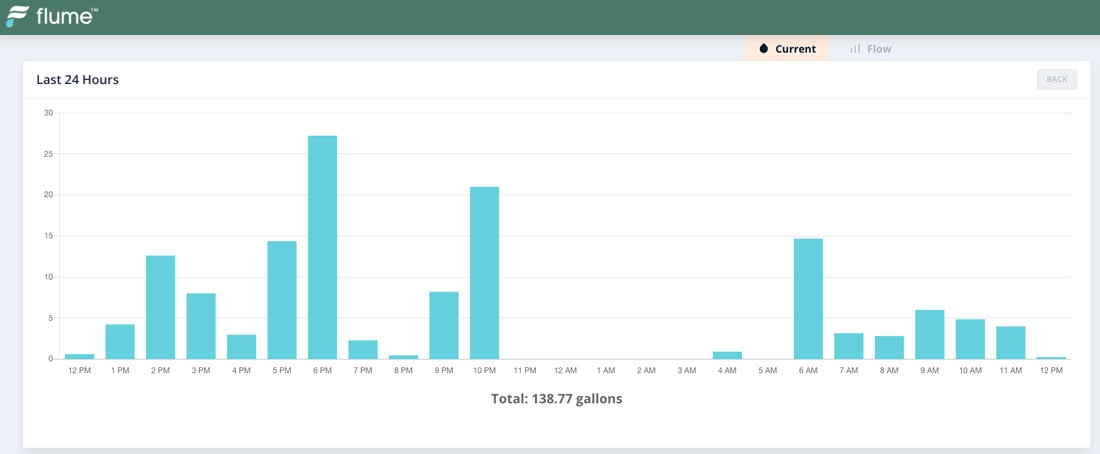The width and height of the screenshot is (1100, 454).
Task: Click the 9 AM usage bar
Action: click(929, 334)
